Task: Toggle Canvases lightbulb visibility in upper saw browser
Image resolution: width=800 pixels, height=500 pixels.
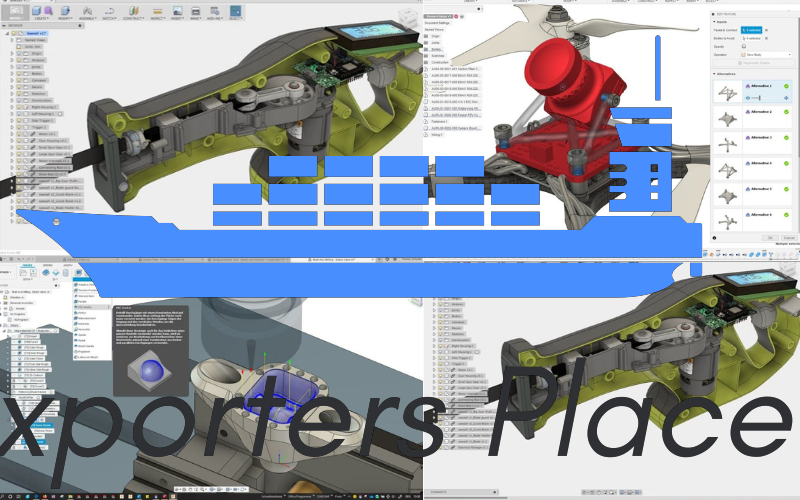Action: point(19,80)
